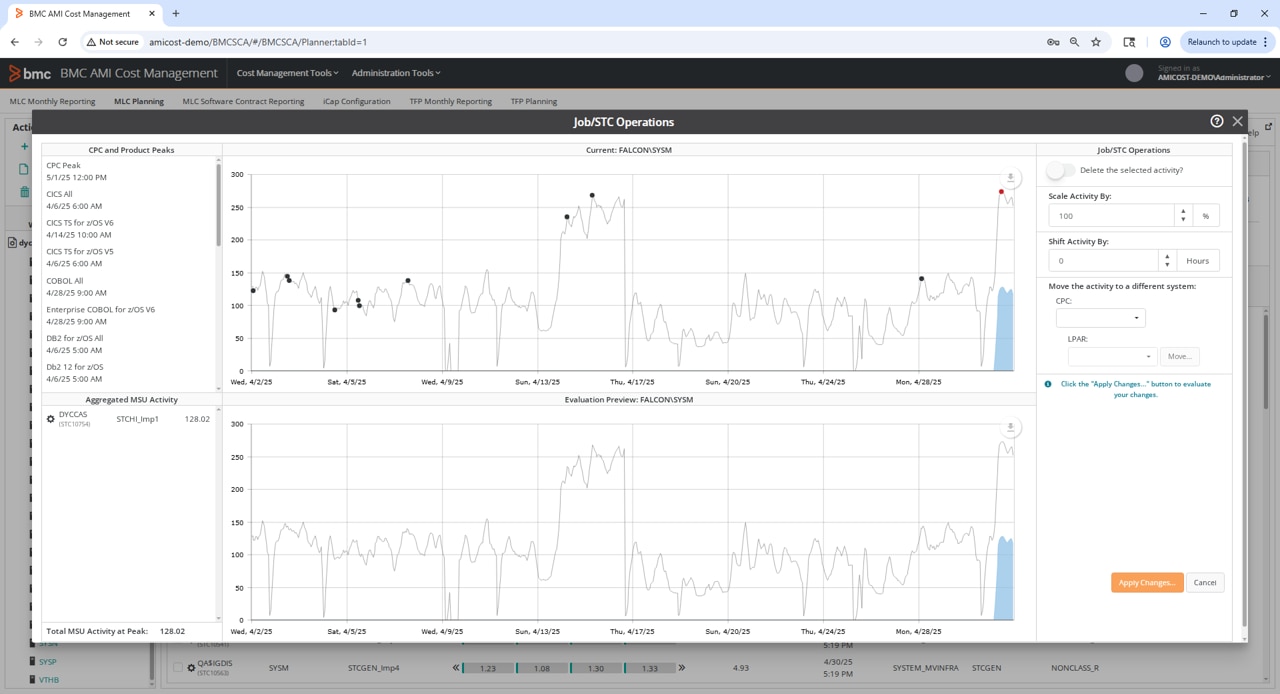1280x694 pixels.
Task: Click the download icon on the Current FALCON\SYSM chart
Action: [1010, 177]
